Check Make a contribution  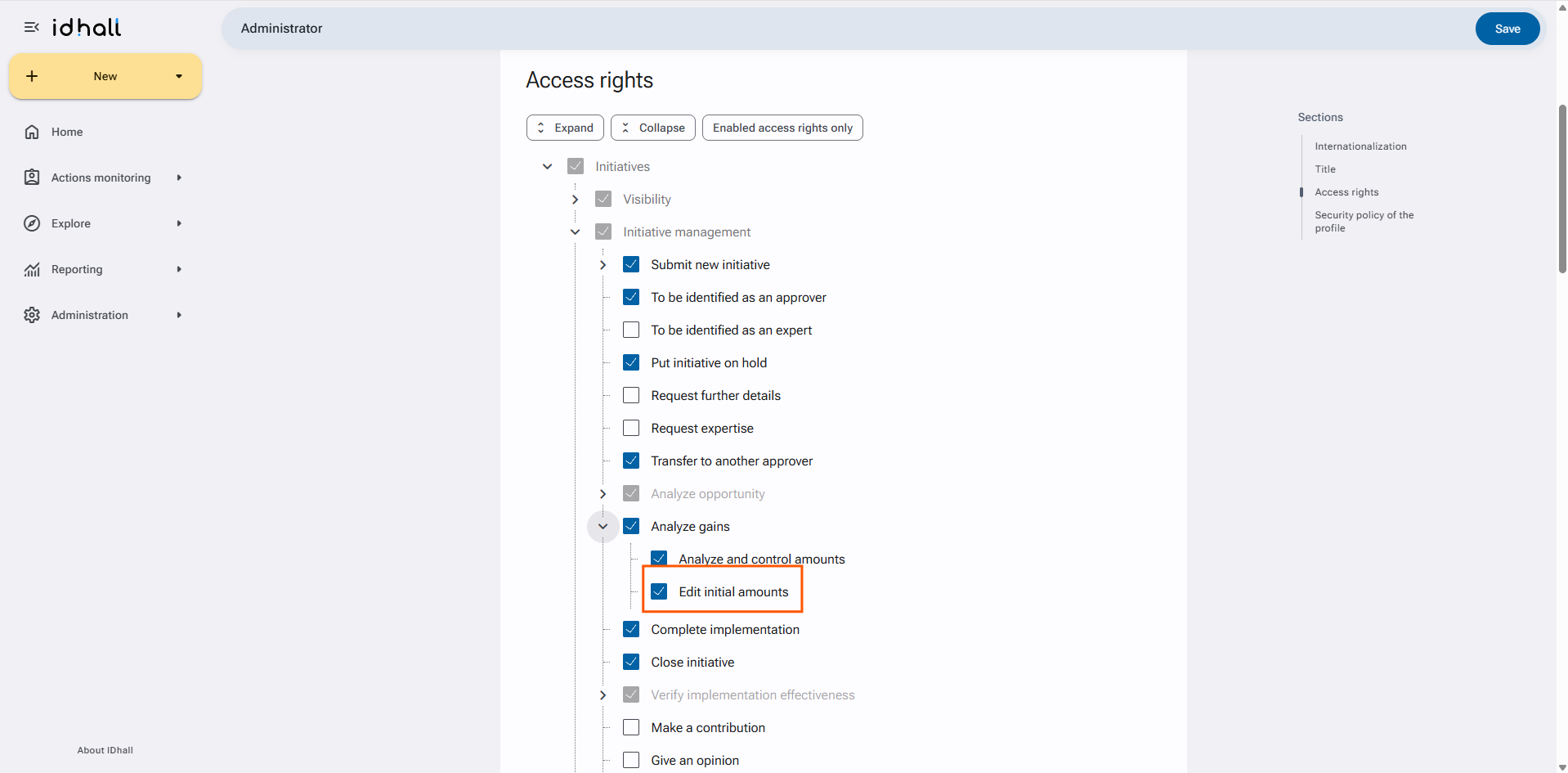[x=631, y=727]
